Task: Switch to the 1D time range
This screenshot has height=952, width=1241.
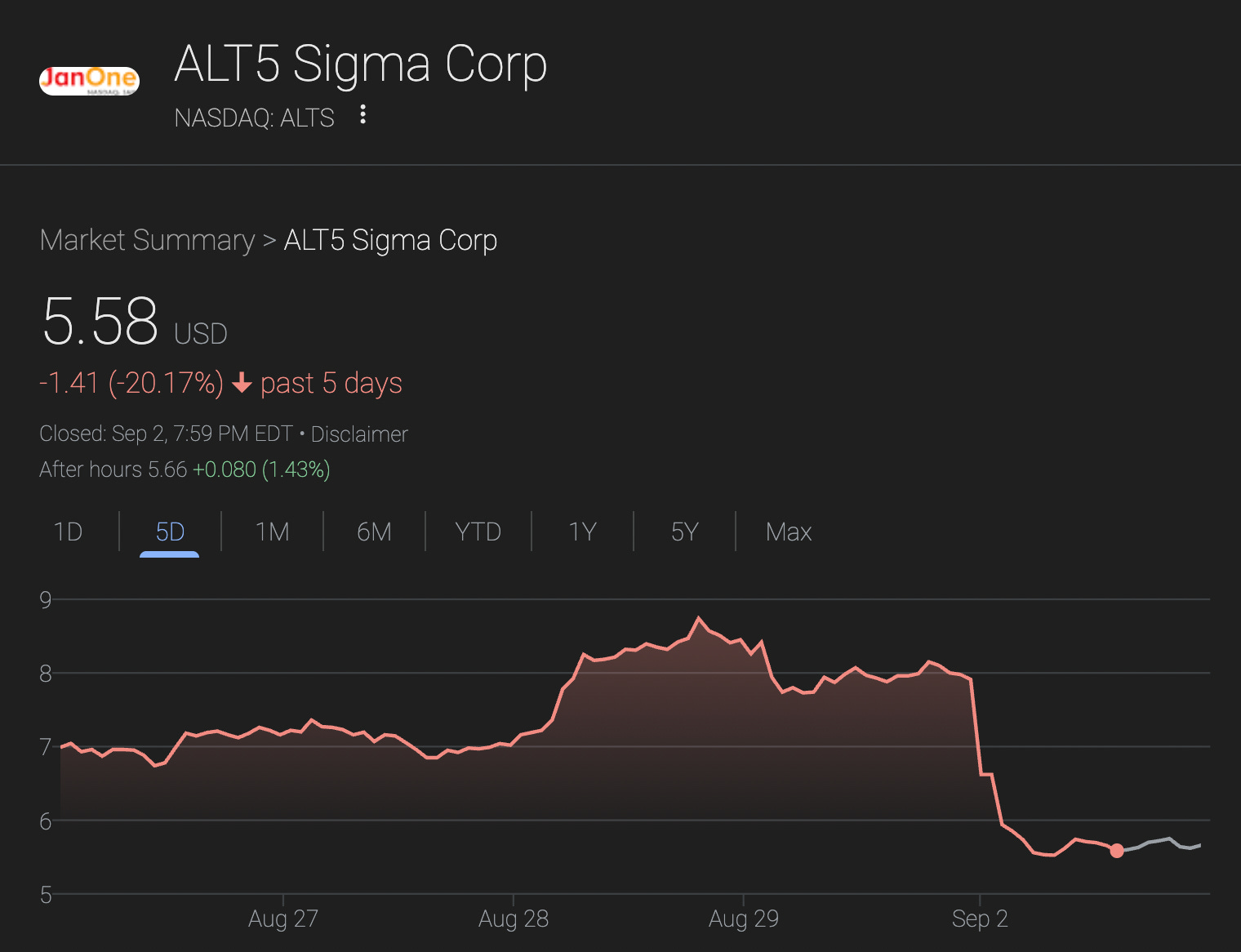Action: [68, 532]
